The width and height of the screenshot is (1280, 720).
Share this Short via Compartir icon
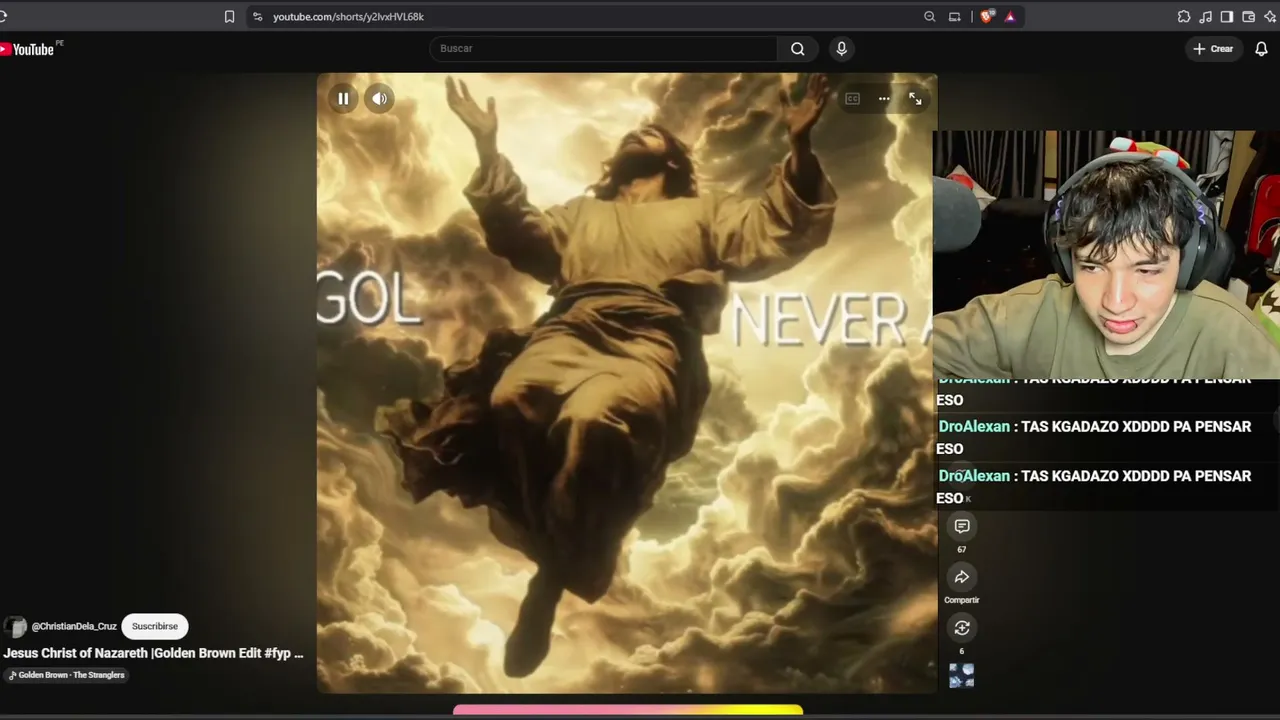[x=962, y=577]
